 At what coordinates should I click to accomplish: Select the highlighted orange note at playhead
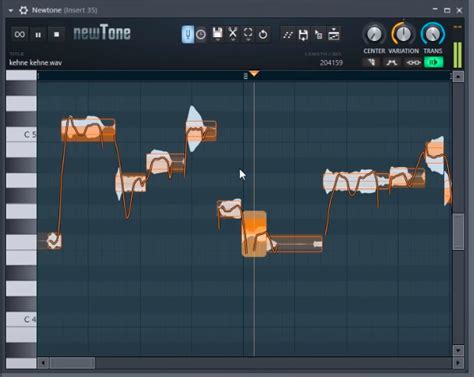[254, 233]
